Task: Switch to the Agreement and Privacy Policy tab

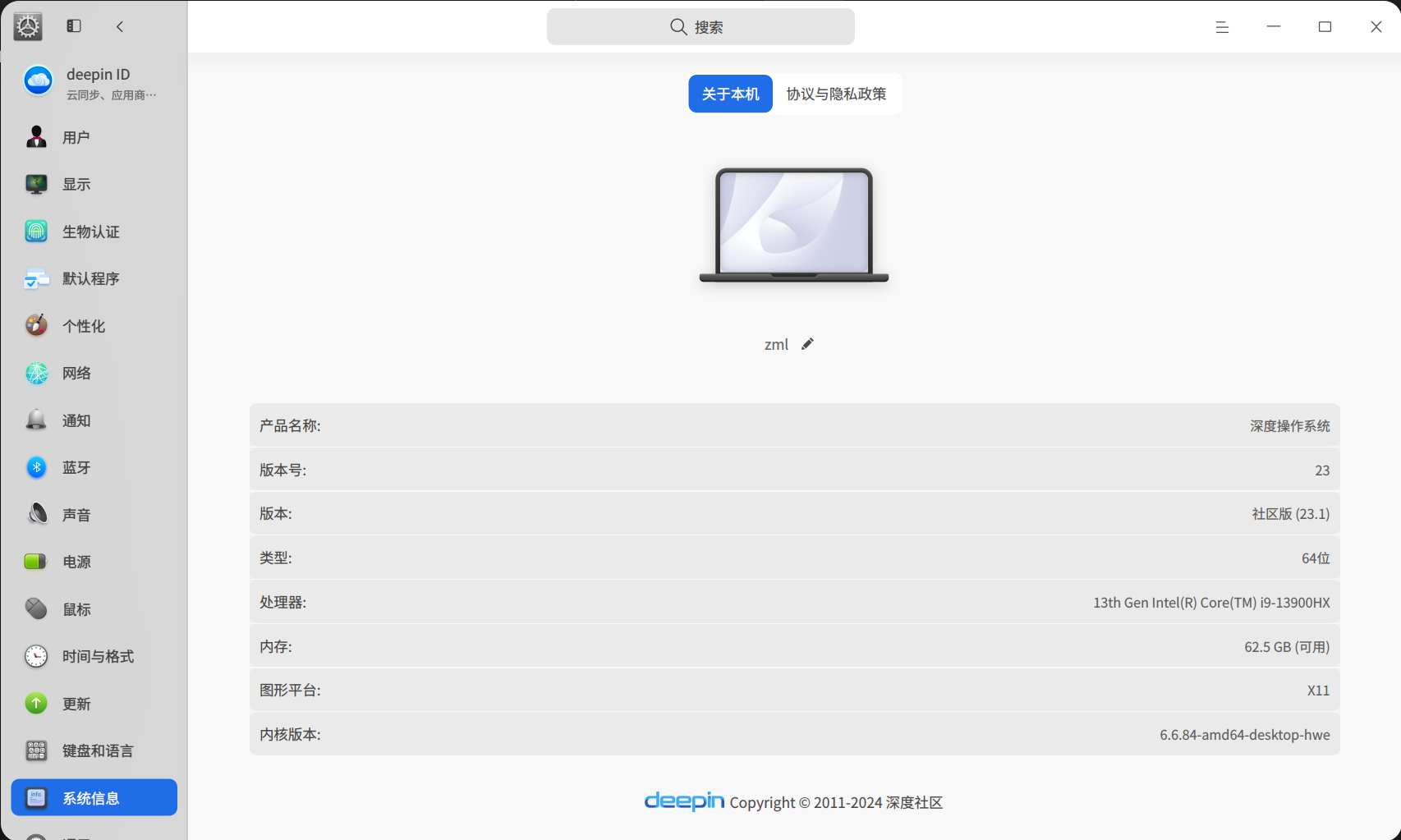Action: point(836,94)
